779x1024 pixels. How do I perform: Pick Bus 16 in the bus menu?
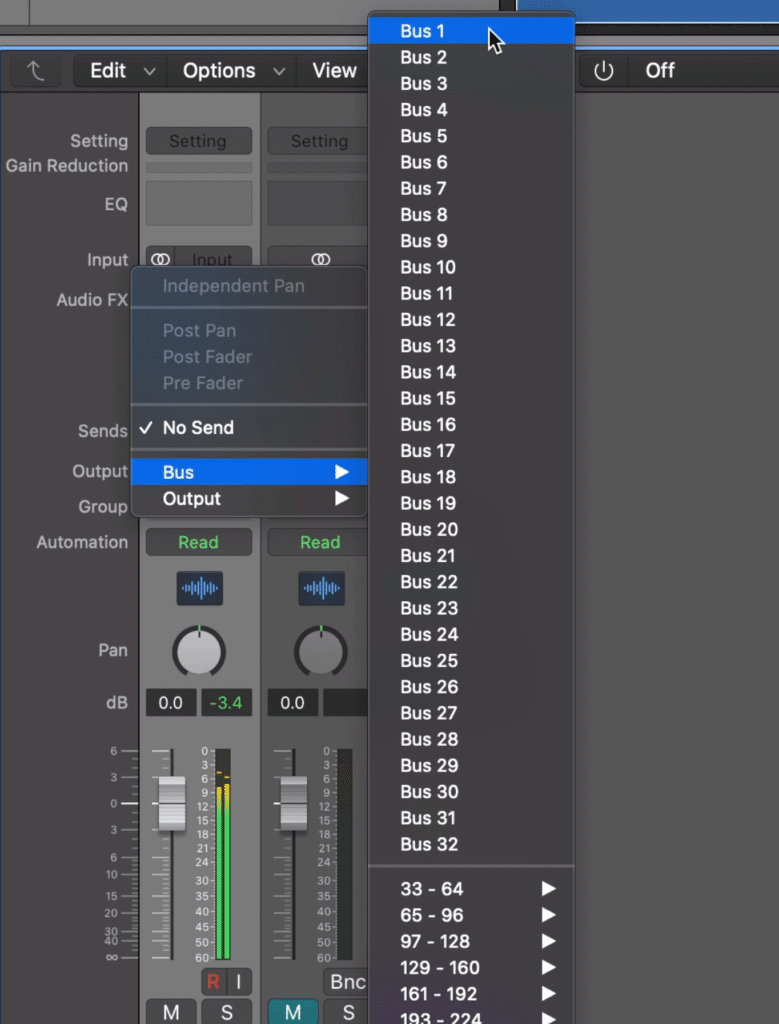tap(471, 424)
